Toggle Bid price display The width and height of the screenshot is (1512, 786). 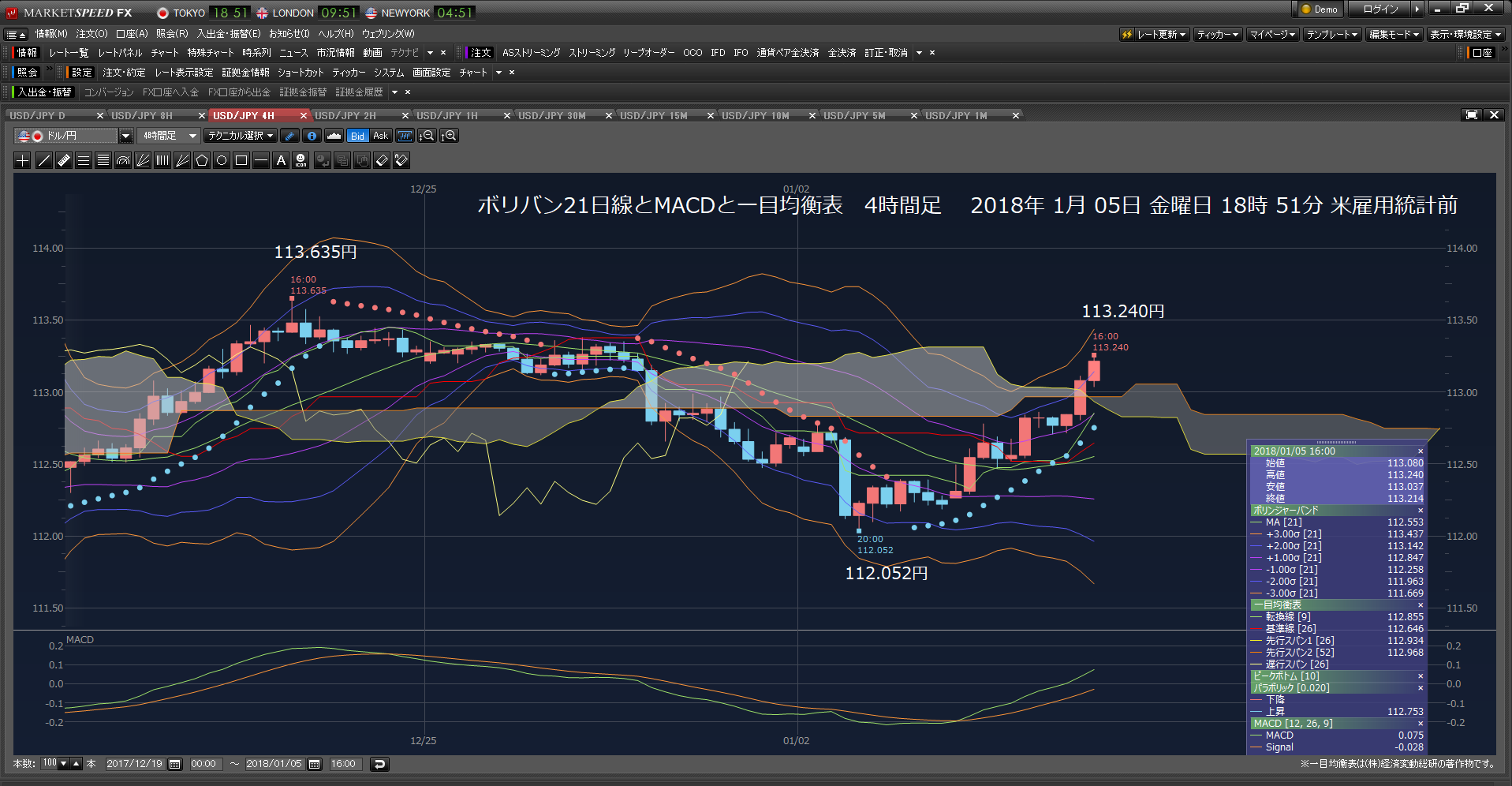(357, 136)
